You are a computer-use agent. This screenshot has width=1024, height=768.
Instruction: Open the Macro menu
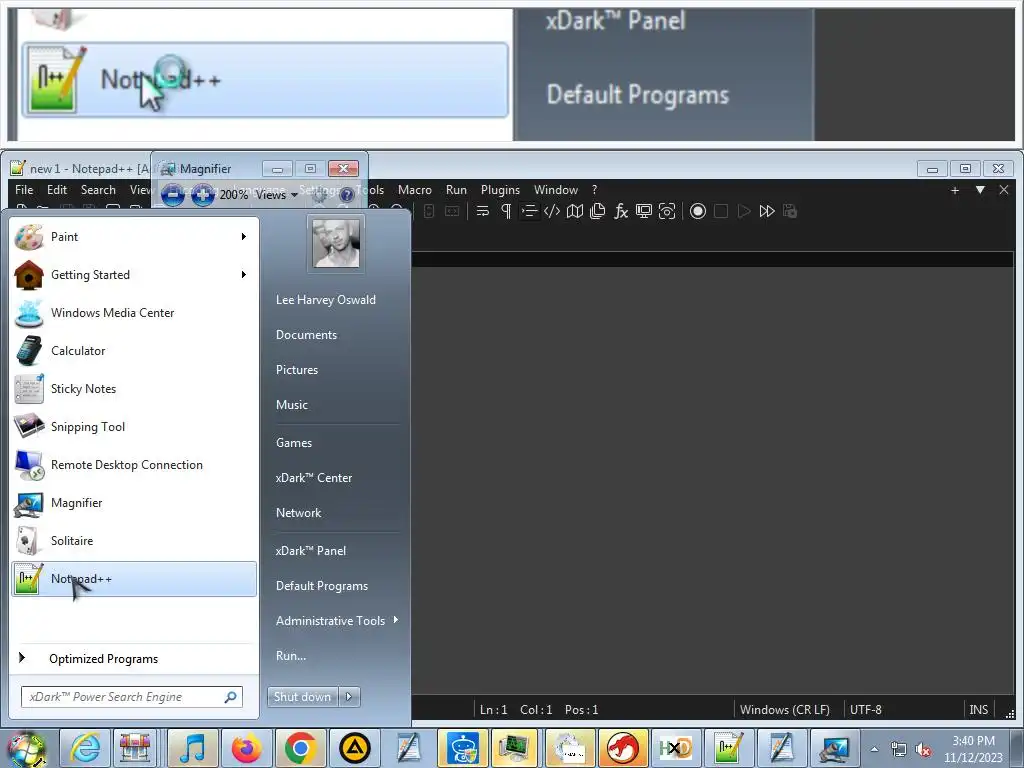415,190
